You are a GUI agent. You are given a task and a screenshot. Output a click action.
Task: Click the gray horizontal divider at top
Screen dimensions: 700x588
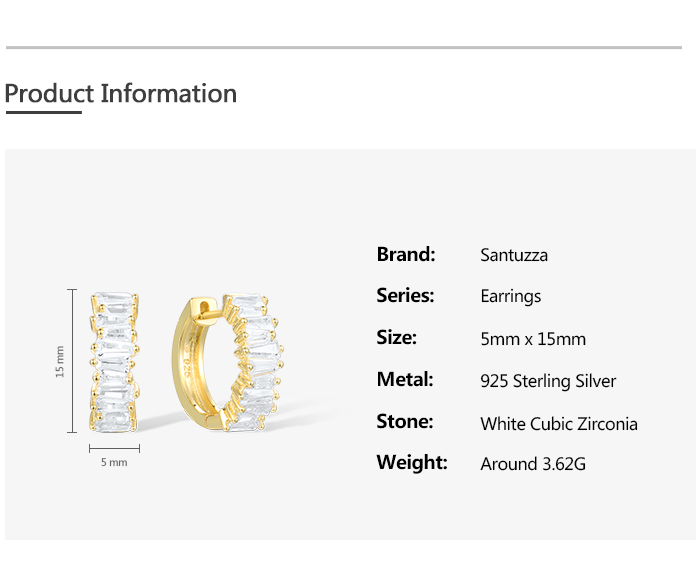(x=343, y=47)
